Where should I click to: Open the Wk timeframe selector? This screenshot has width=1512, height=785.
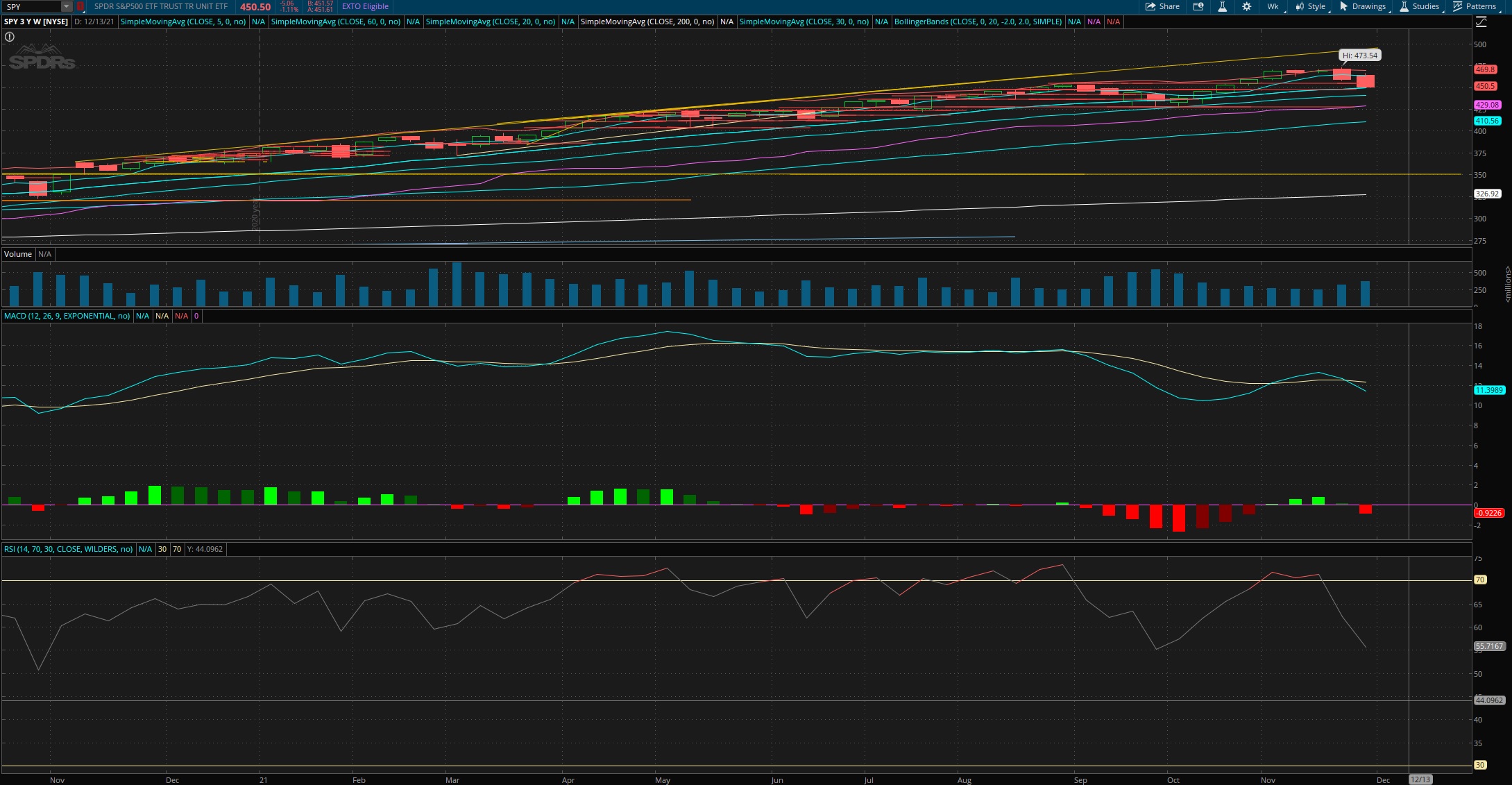point(1273,6)
